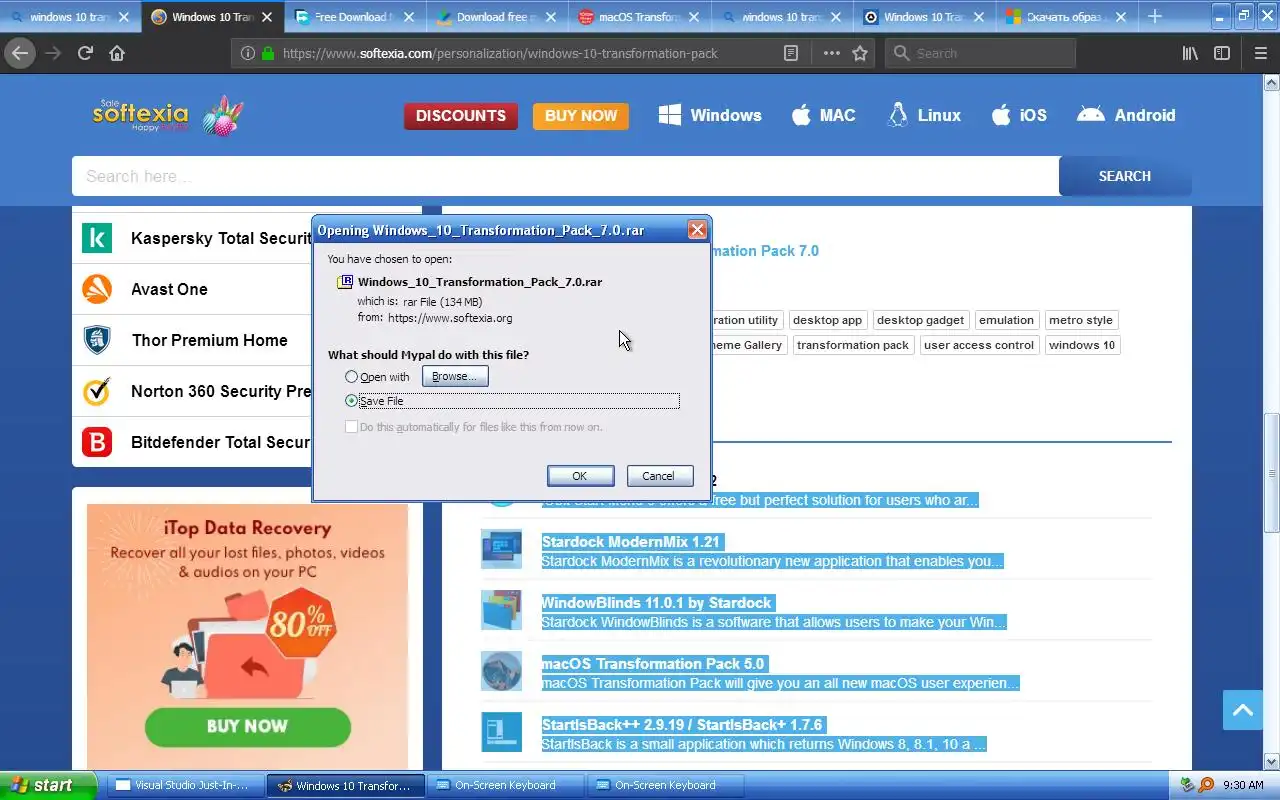Open Stardock ModernMix 1.21 link
The width and height of the screenshot is (1280, 800).
click(631, 542)
